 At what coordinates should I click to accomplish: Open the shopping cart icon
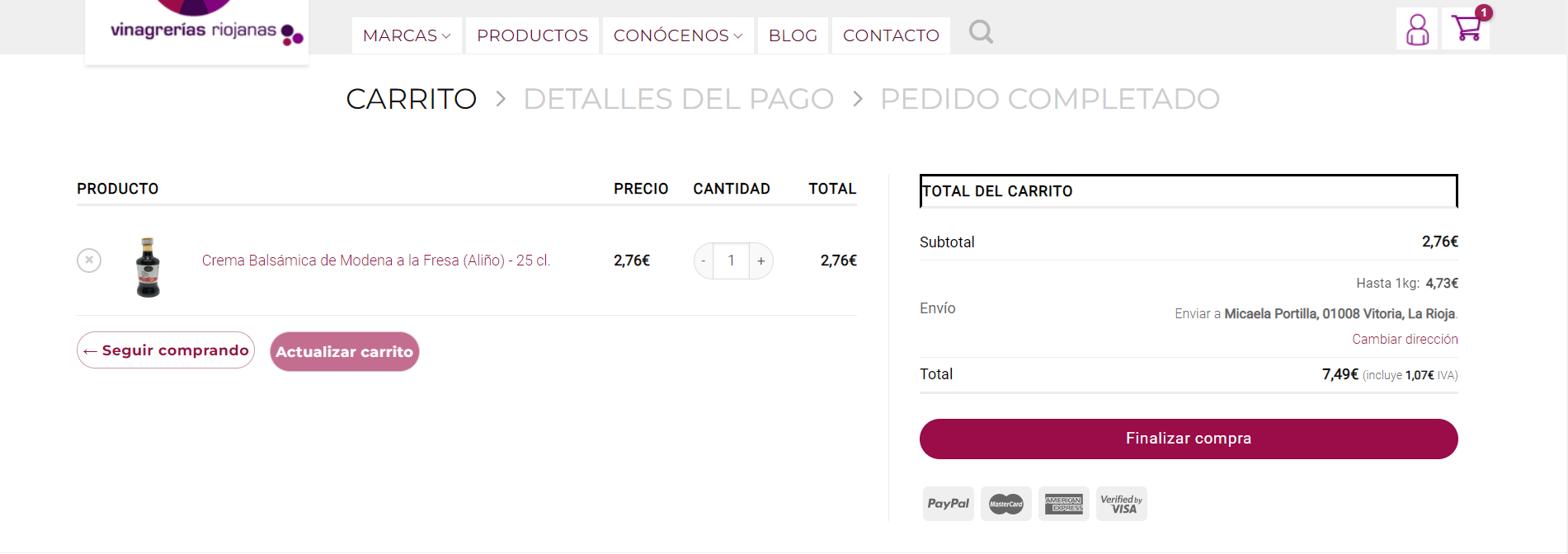click(x=1467, y=28)
